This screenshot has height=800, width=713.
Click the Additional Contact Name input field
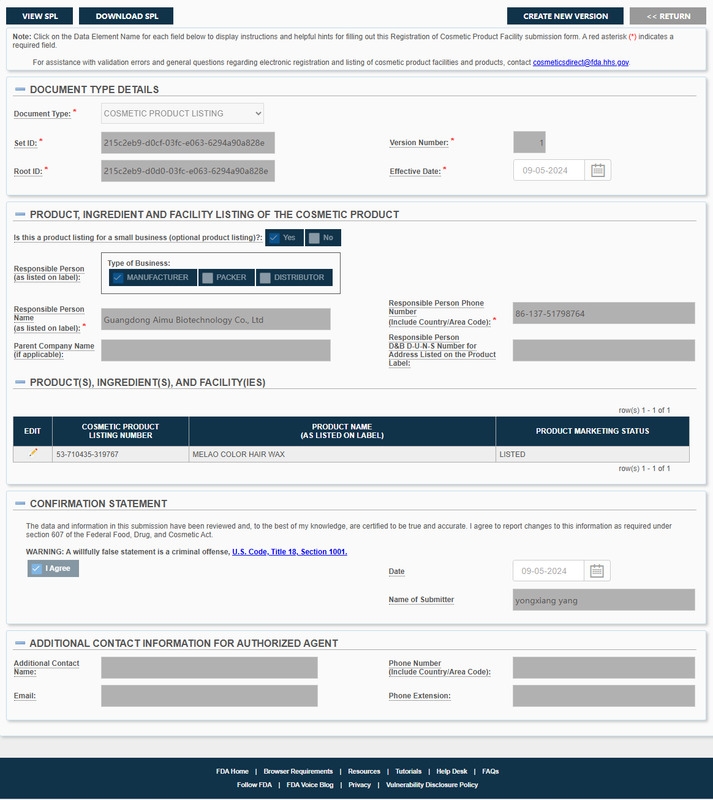click(x=209, y=668)
